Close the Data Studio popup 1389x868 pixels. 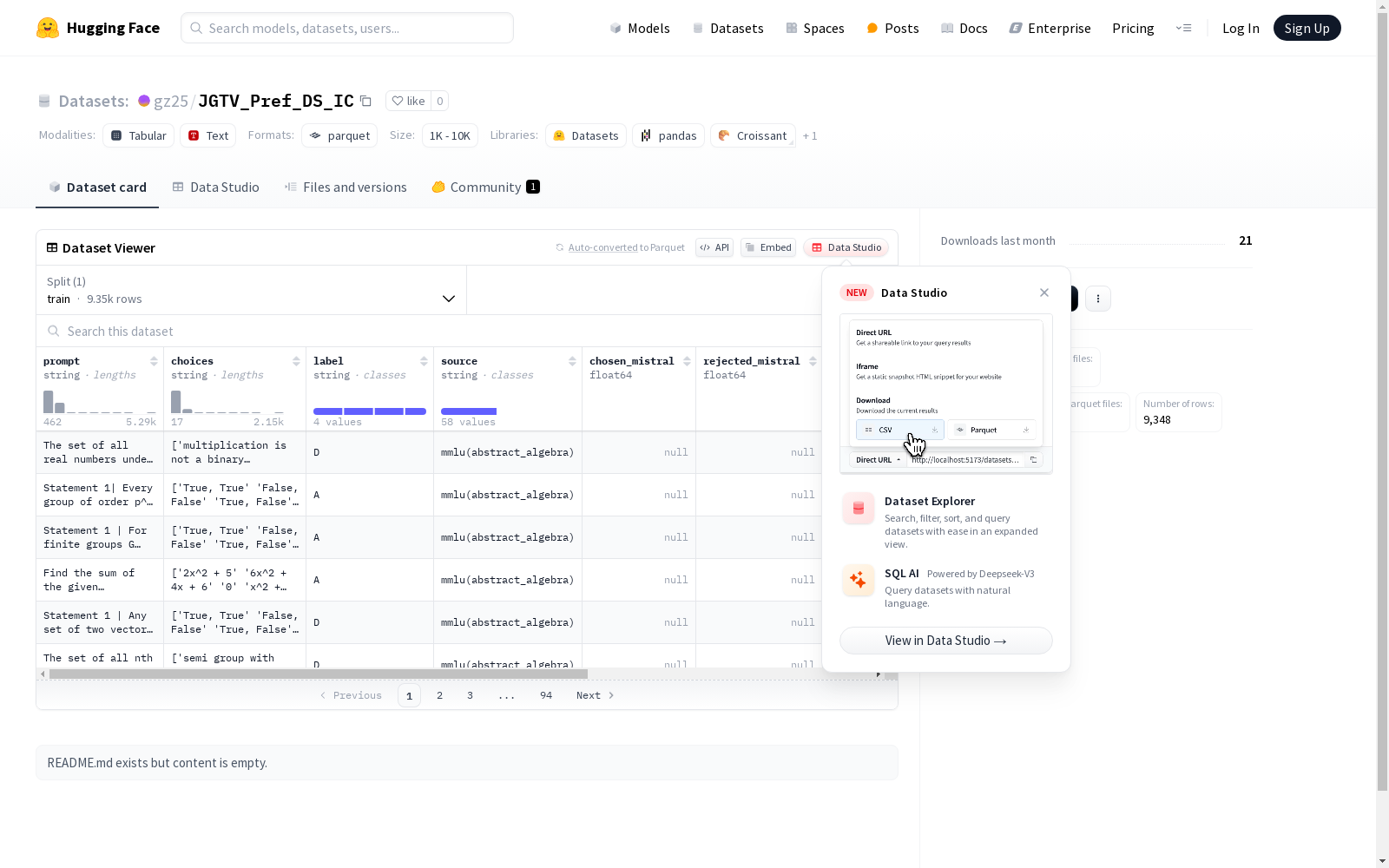coord(1044,293)
